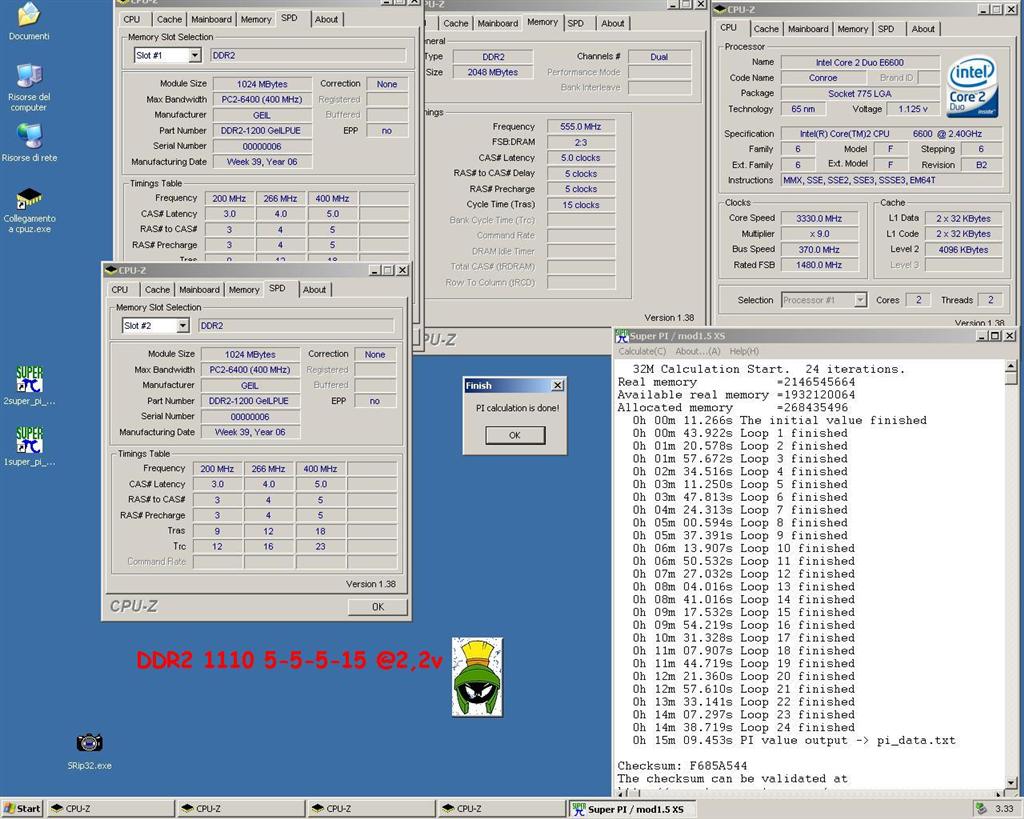1024x819 pixels.
Task: Click the Intel Core 2 Duo logo
Action: [972, 86]
